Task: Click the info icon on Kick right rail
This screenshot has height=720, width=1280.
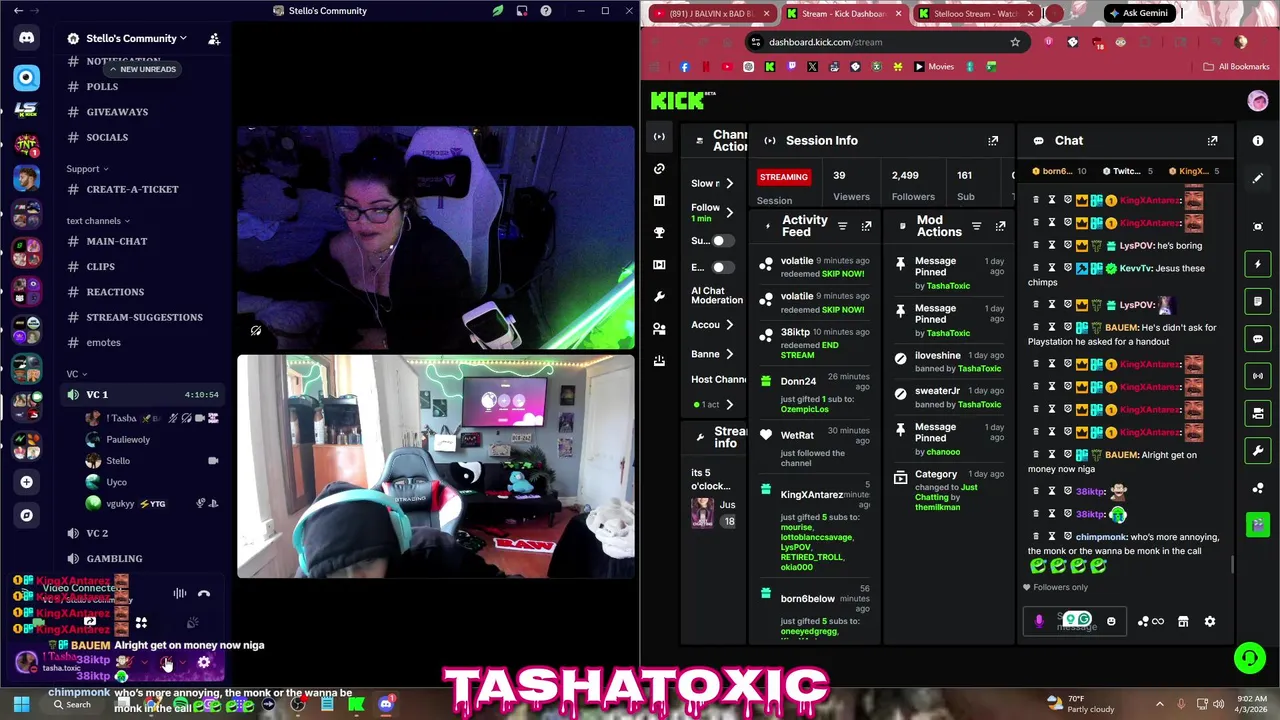Action: coord(1258,141)
